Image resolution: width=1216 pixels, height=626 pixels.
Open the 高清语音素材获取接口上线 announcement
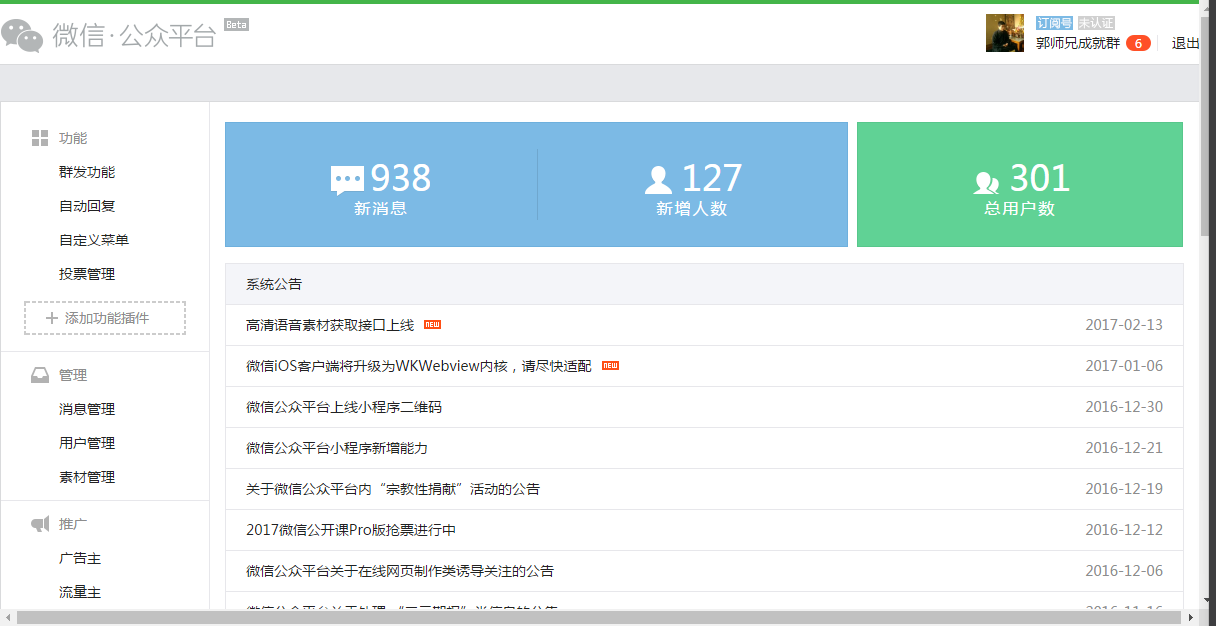(x=330, y=325)
